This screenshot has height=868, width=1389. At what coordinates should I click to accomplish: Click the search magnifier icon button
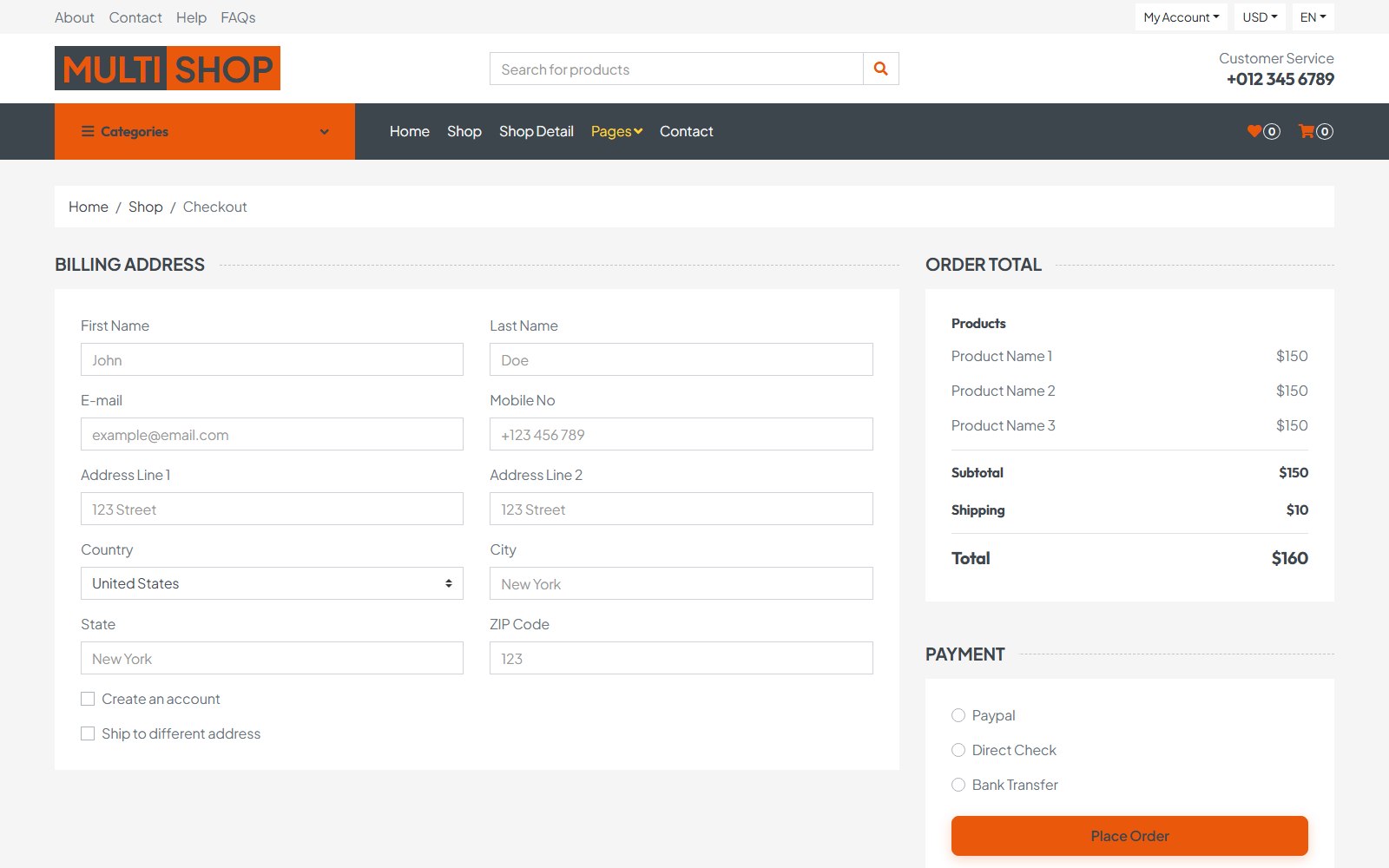[x=881, y=69]
